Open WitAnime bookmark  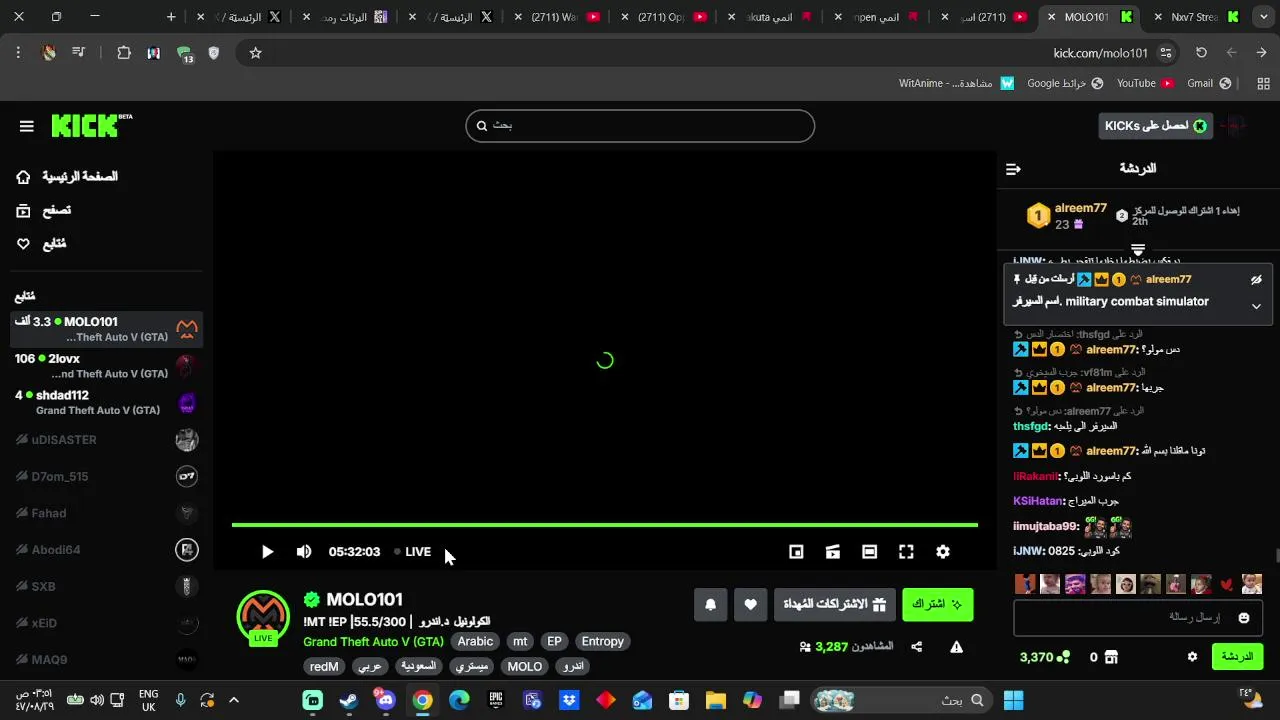[956, 84]
